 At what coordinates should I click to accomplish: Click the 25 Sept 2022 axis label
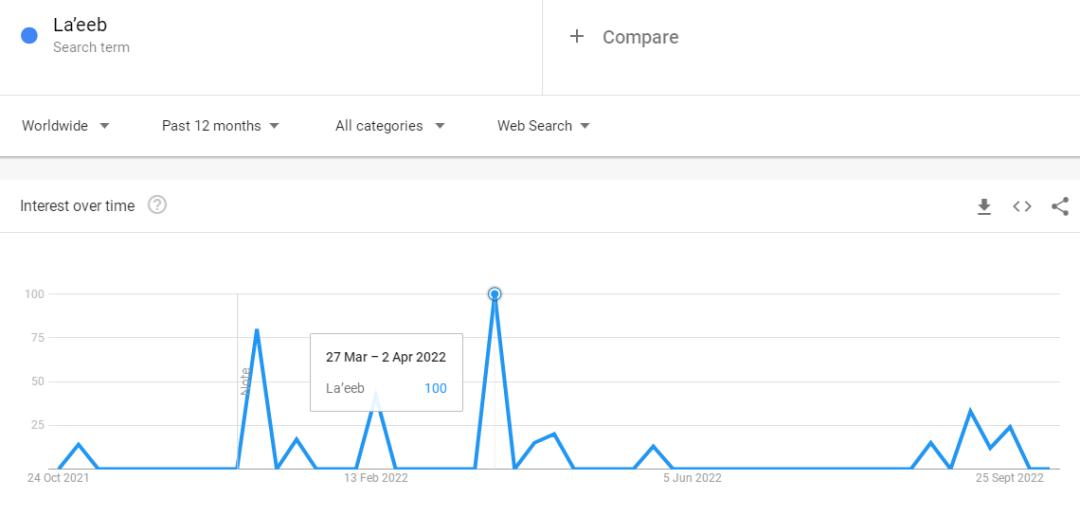coord(1009,478)
